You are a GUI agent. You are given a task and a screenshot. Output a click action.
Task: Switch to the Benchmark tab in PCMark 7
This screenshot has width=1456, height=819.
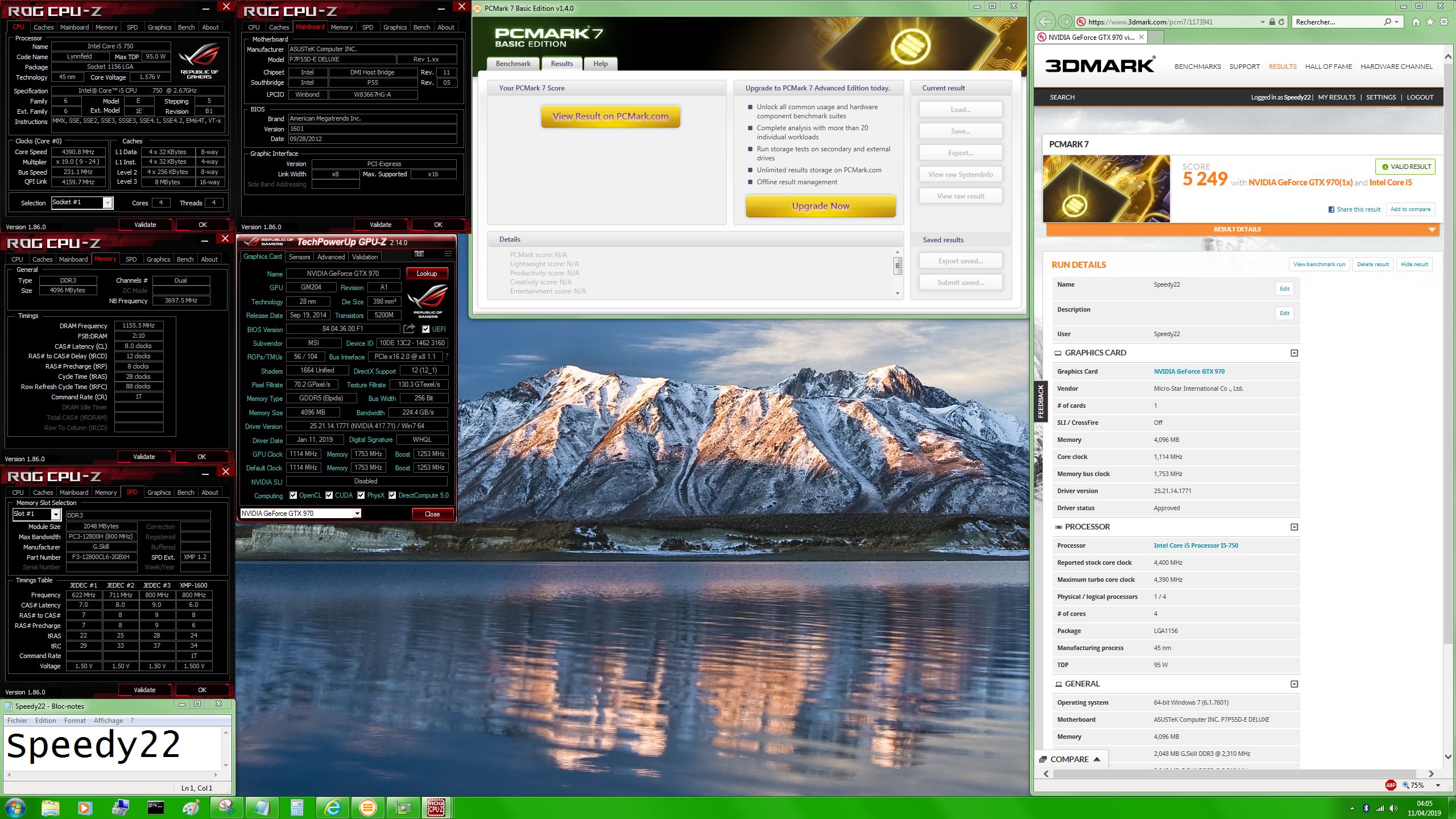pos(513,64)
